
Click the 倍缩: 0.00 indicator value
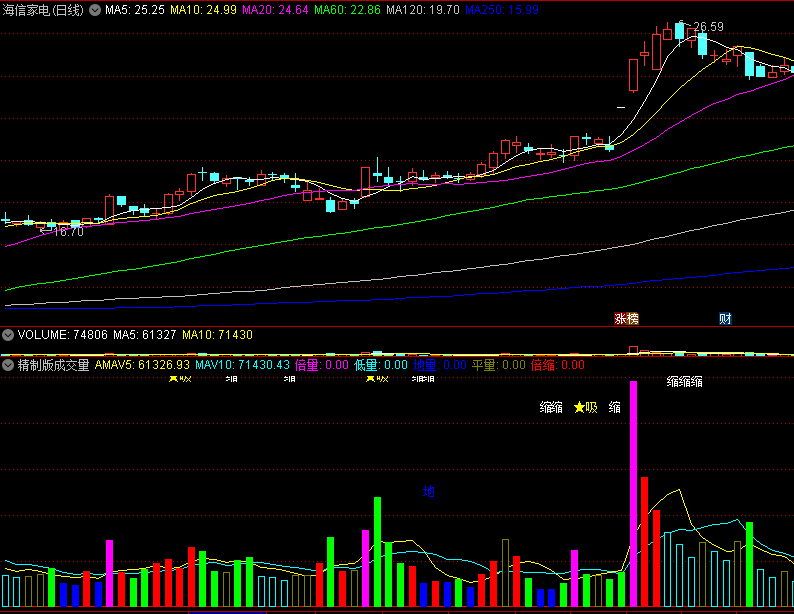tap(558, 365)
